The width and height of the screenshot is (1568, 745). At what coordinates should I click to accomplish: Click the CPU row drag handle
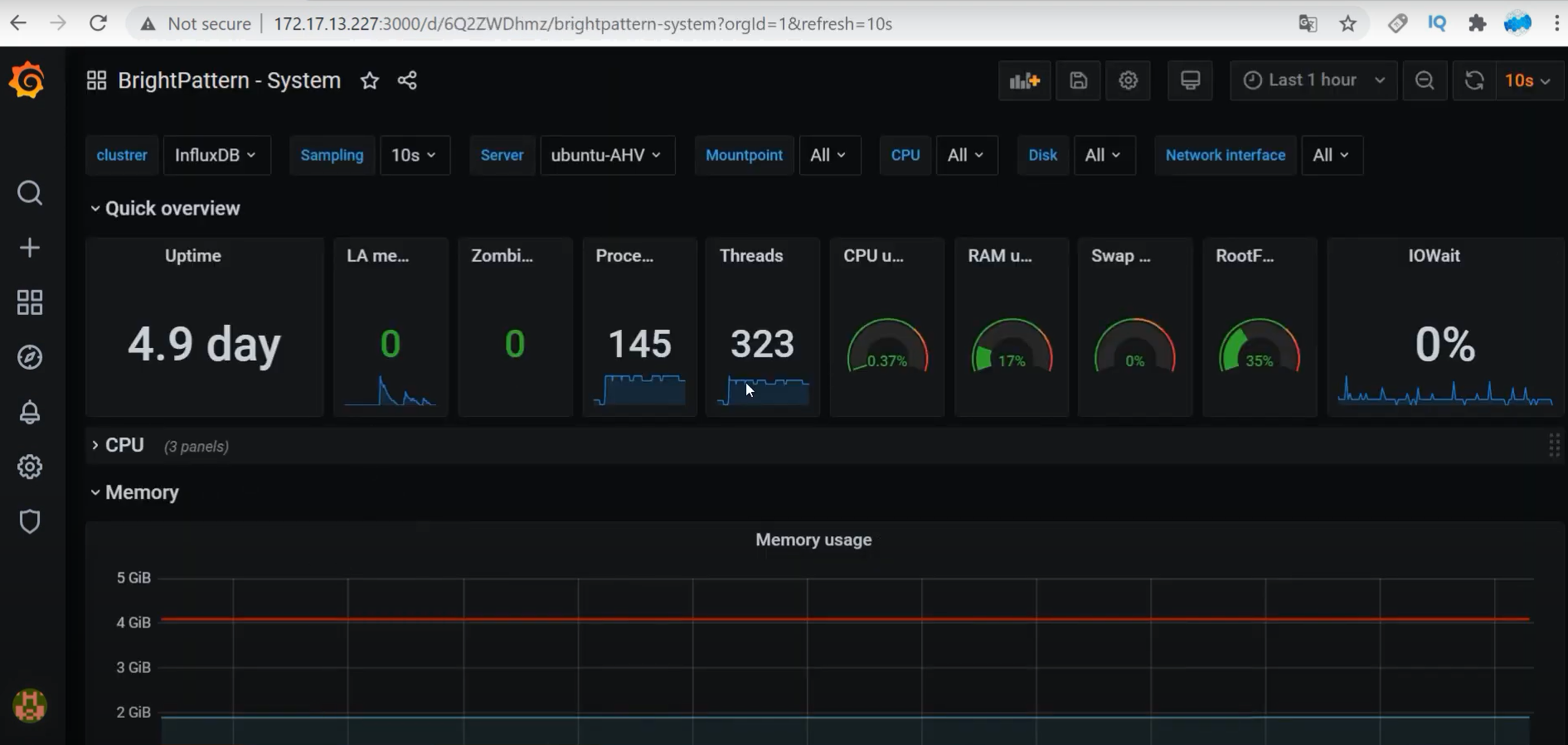tap(1554, 445)
